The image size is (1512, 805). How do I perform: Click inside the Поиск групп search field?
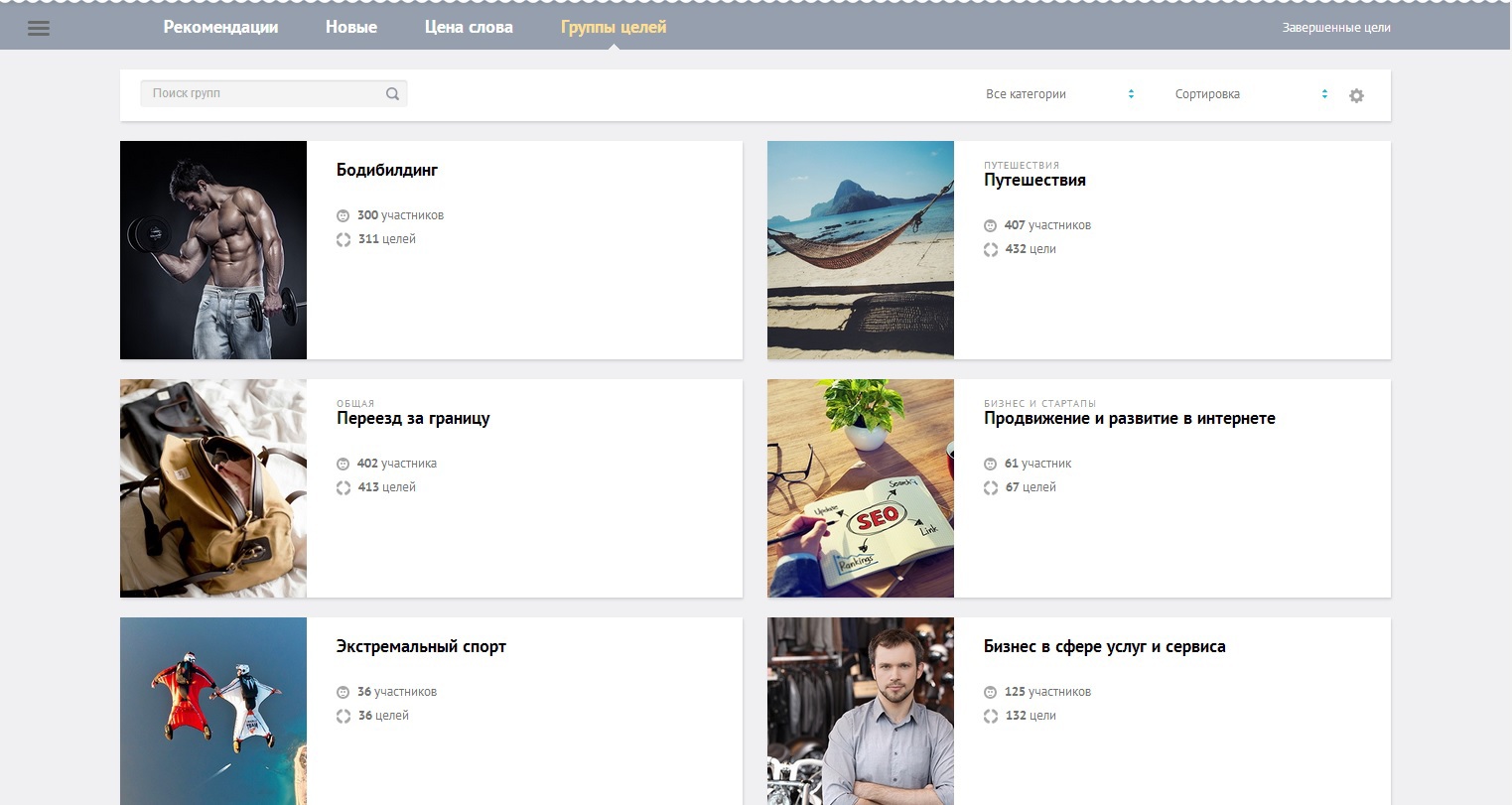(258, 92)
